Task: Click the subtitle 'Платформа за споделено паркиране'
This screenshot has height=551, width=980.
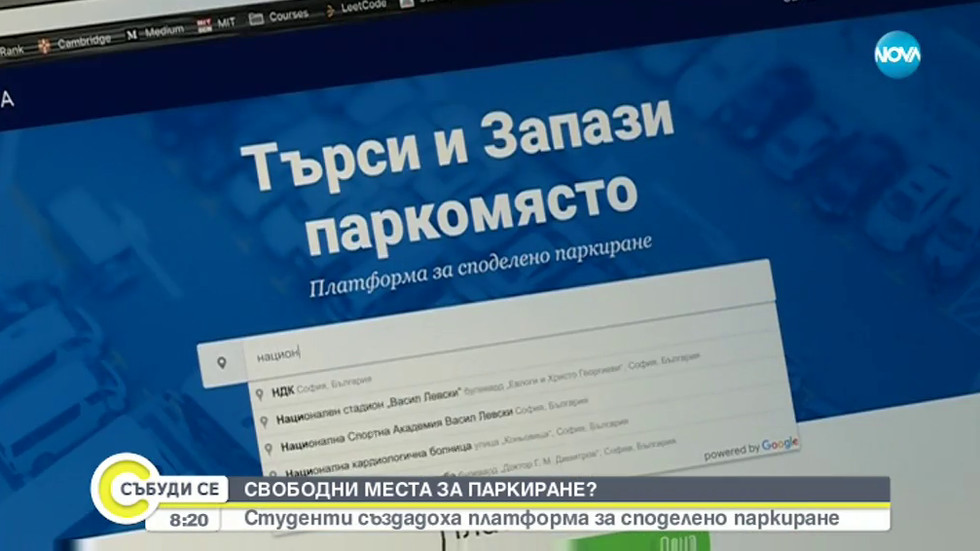Action: click(480, 267)
